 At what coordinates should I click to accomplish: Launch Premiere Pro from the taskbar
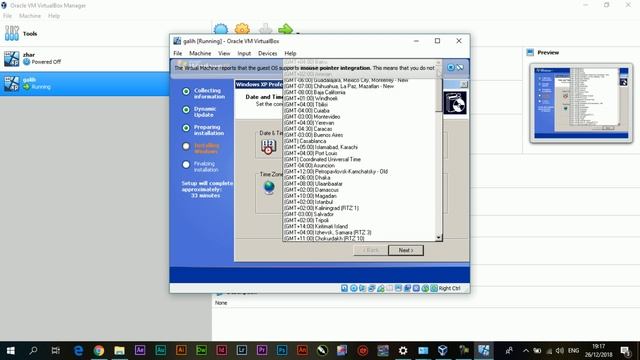pos(262,351)
